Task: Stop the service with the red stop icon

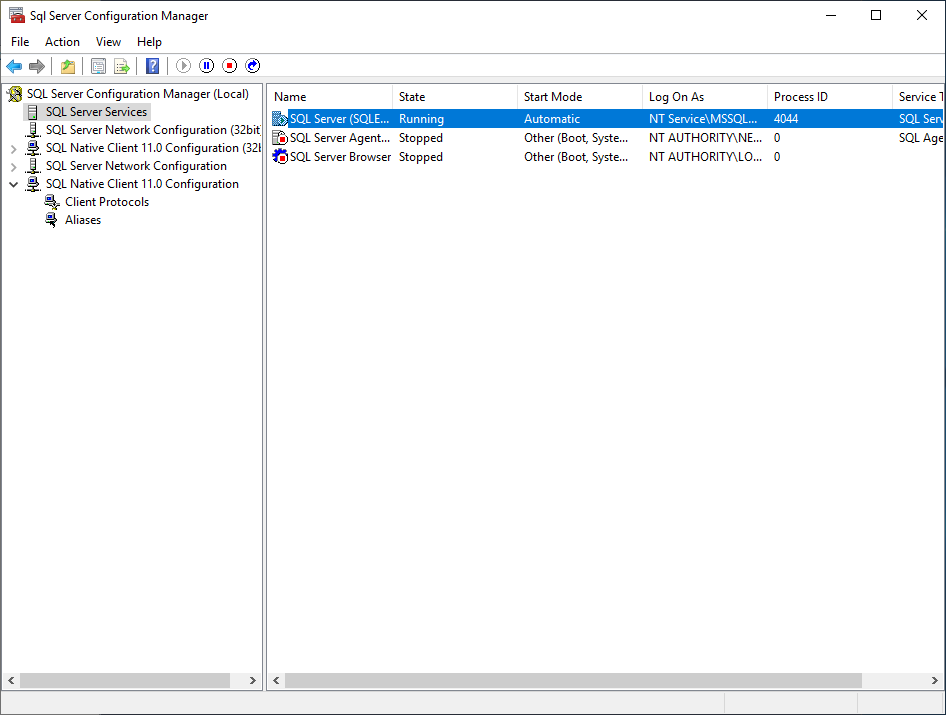Action: click(230, 66)
